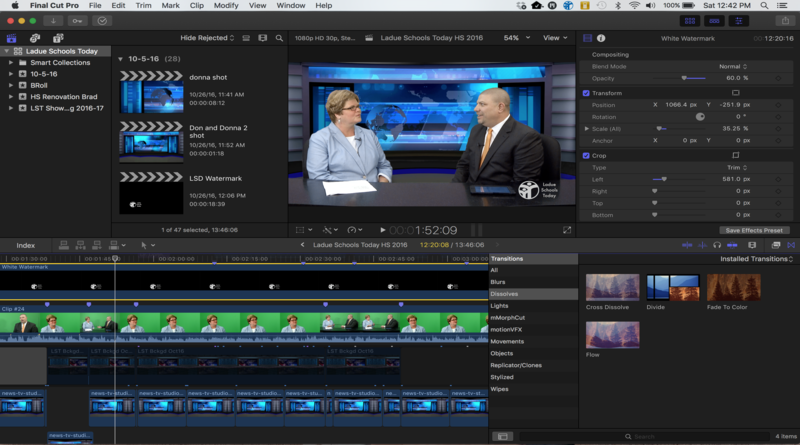The image size is (800, 445).
Task: Open the Installed Transitions dropdown
Action: 757,259
